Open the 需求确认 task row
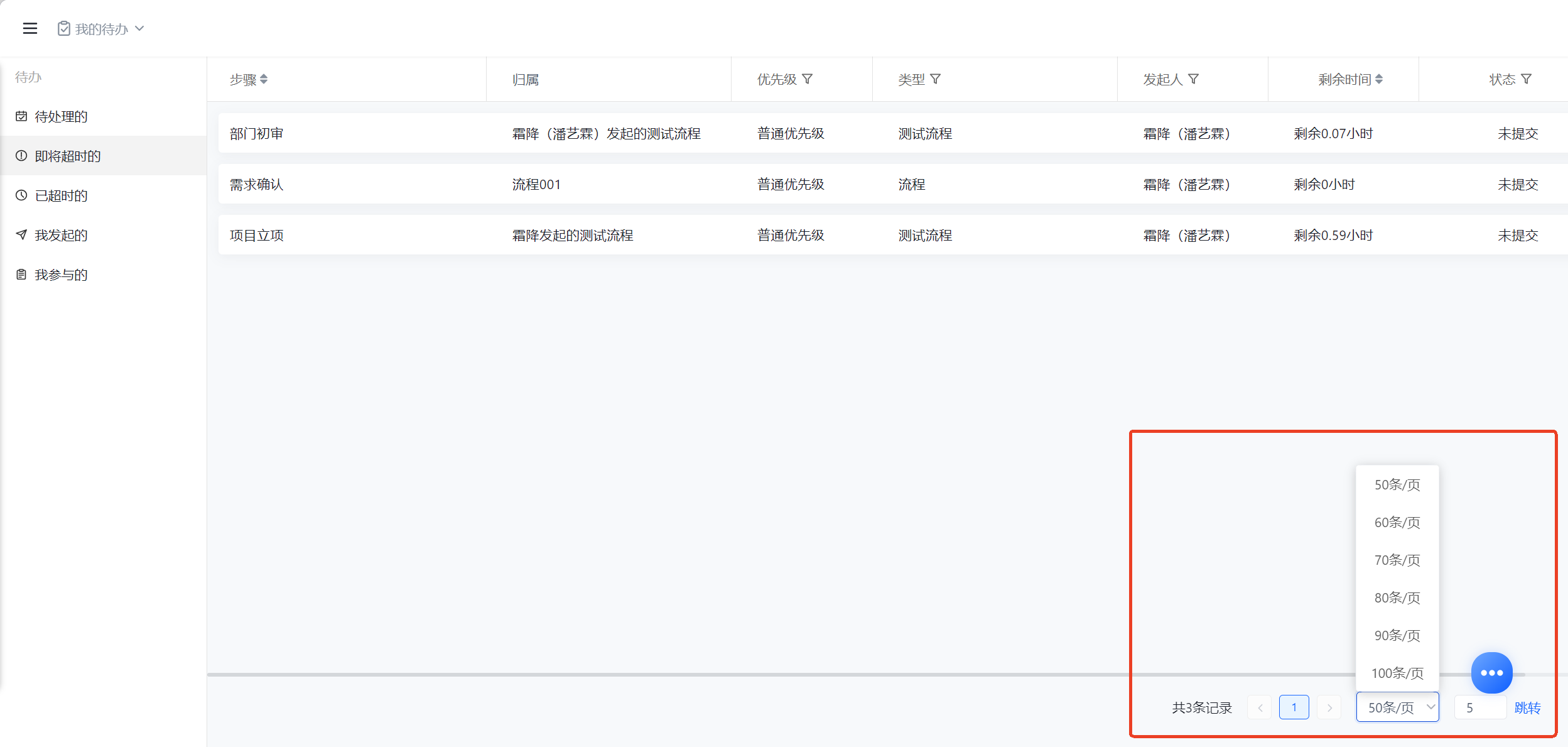The width and height of the screenshot is (1568, 747). click(x=893, y=184)
